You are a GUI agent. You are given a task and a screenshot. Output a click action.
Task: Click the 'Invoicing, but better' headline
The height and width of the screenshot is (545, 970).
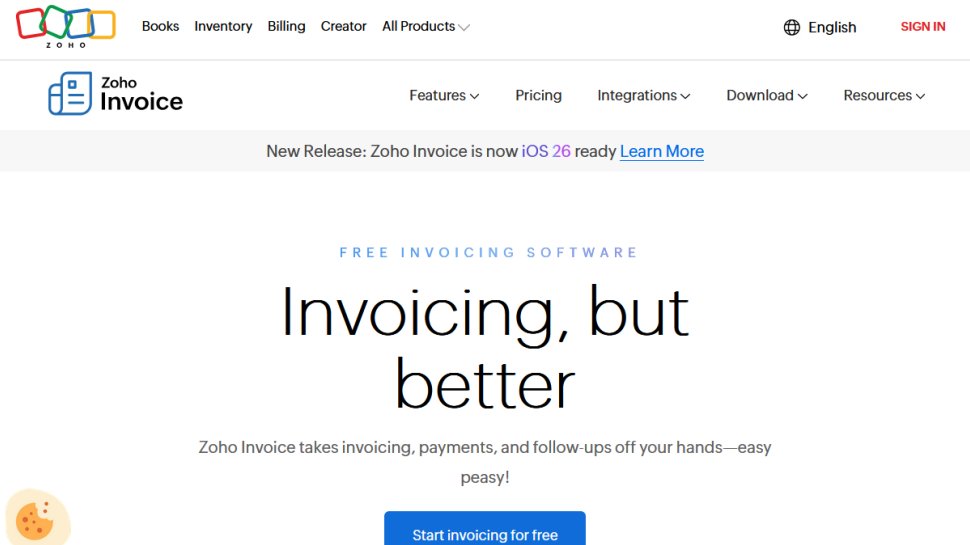tap(485, 348)
